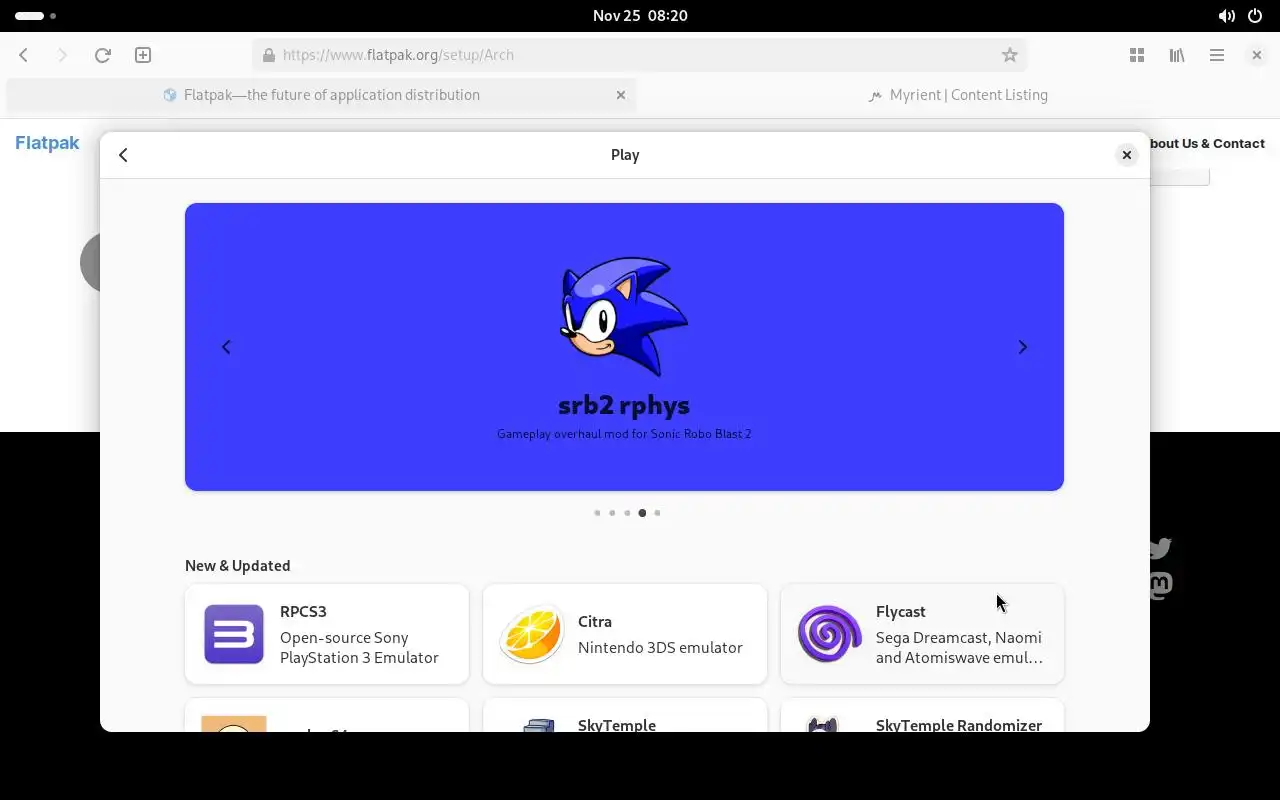Screen dimensions: 1280x800
Task: Open the Flycast Sega Dreamcast card
Action: coord(922,634)
